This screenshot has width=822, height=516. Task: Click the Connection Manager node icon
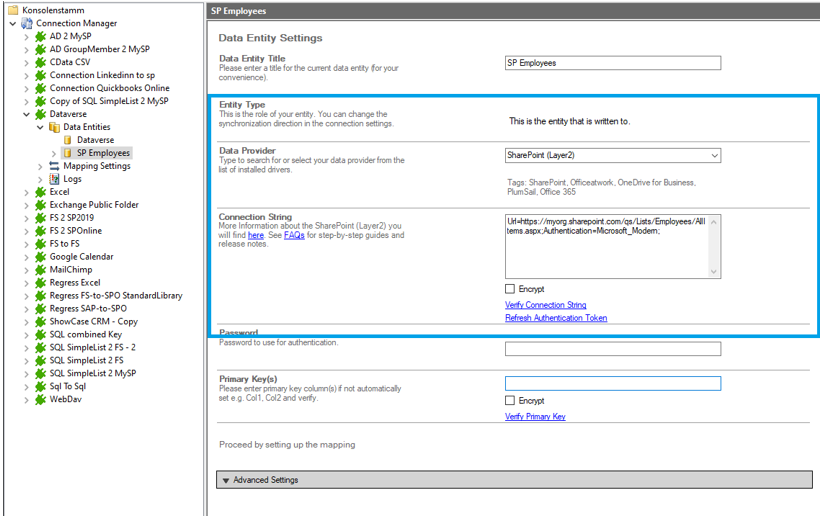(26, 23)
